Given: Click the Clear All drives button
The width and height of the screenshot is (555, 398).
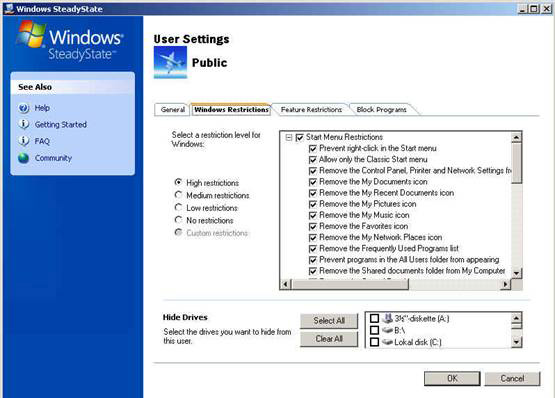Looking at the screenshot, I should click(x=329, y=339).
